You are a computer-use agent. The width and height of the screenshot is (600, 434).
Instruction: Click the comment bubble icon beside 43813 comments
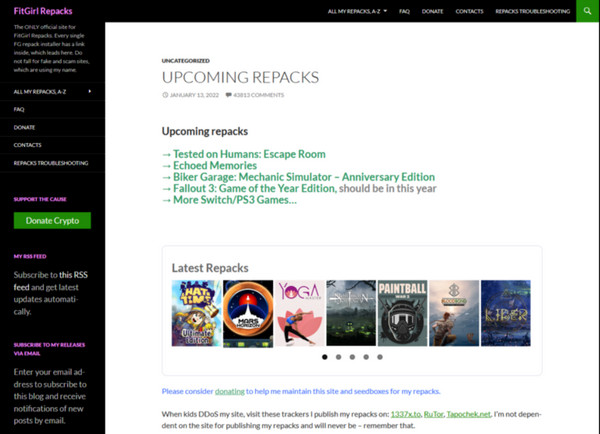point(228,95)
